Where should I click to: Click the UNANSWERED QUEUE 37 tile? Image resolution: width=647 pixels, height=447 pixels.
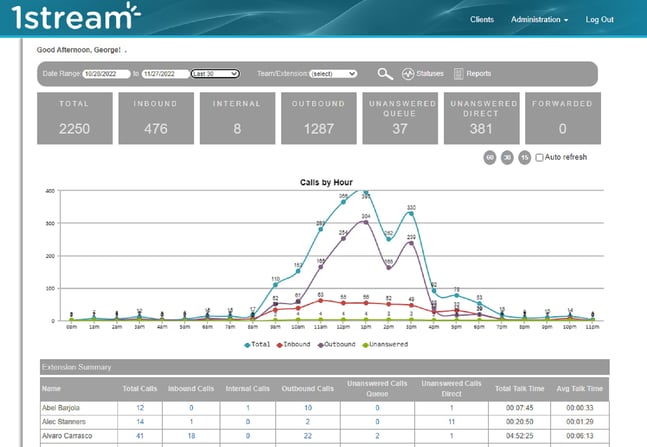click(x=400, y=118)
